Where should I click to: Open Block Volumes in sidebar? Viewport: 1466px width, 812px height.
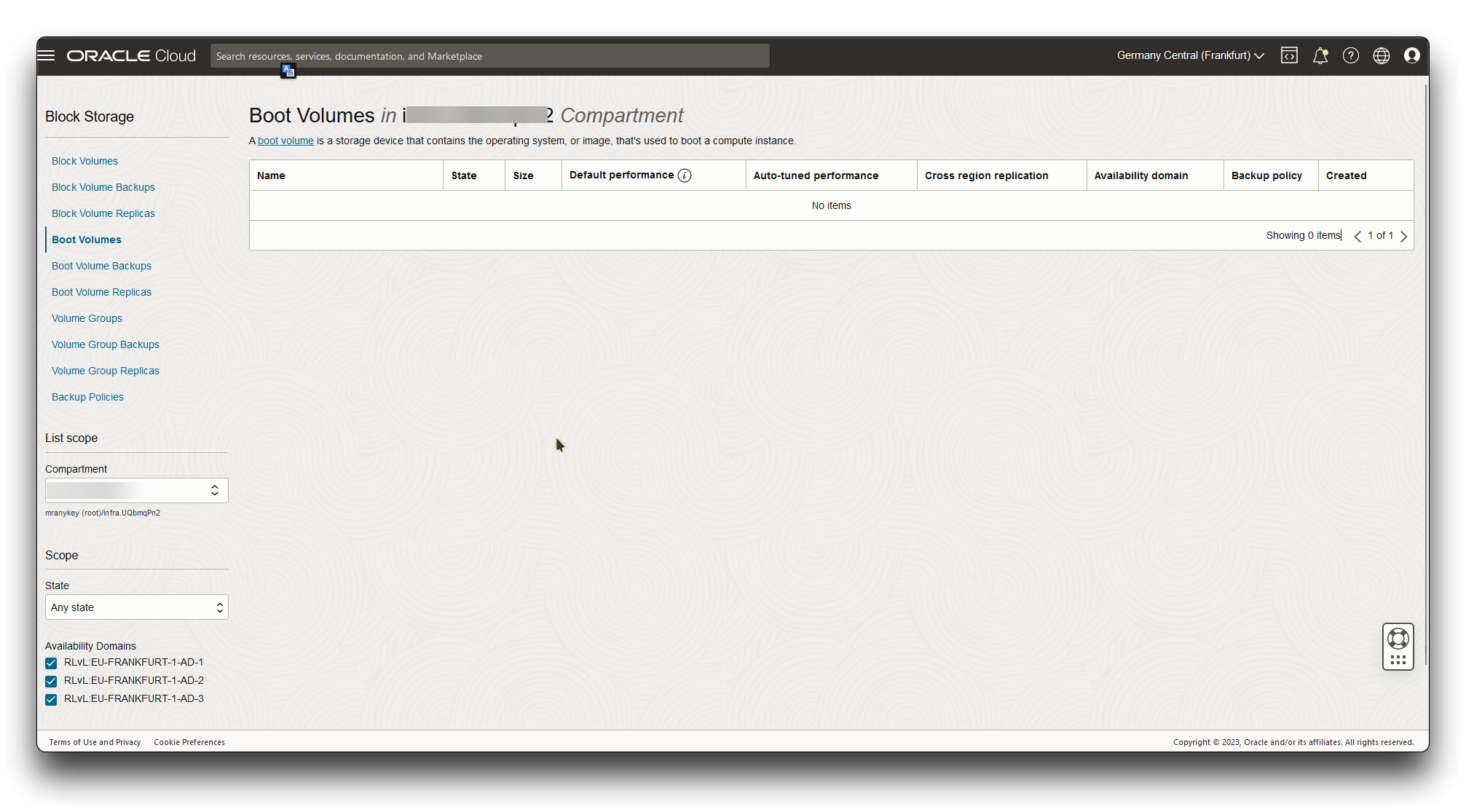click(84, 161)
